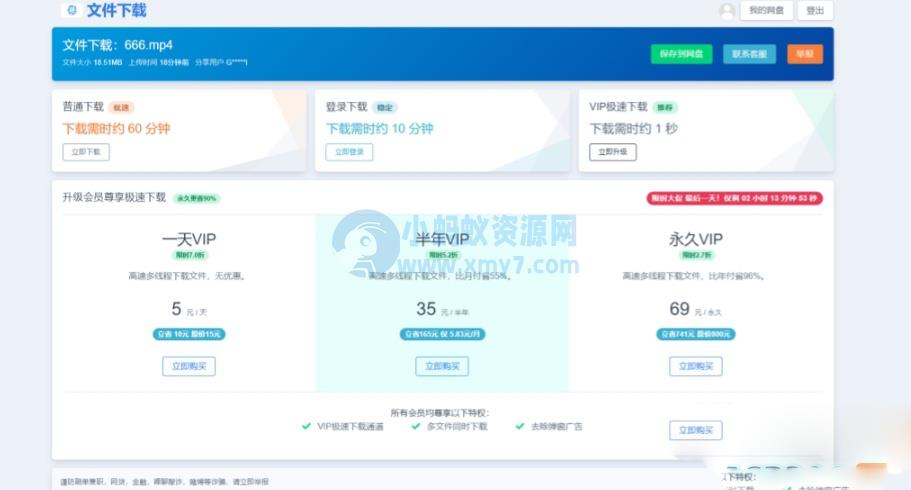Buy the 一天VIP plan with 立即购买
This screenshot has height=490, width=911.
[189, 366]
